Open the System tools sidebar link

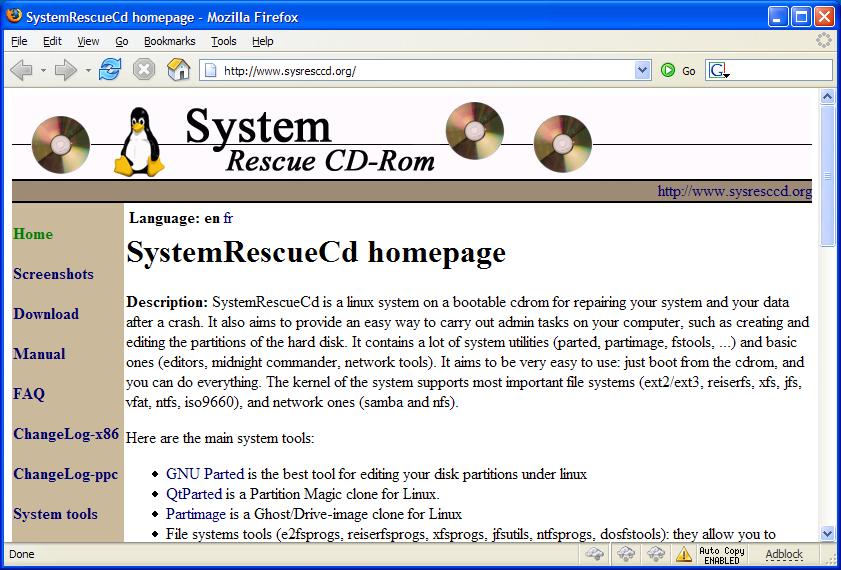click(x=55, y=514)
